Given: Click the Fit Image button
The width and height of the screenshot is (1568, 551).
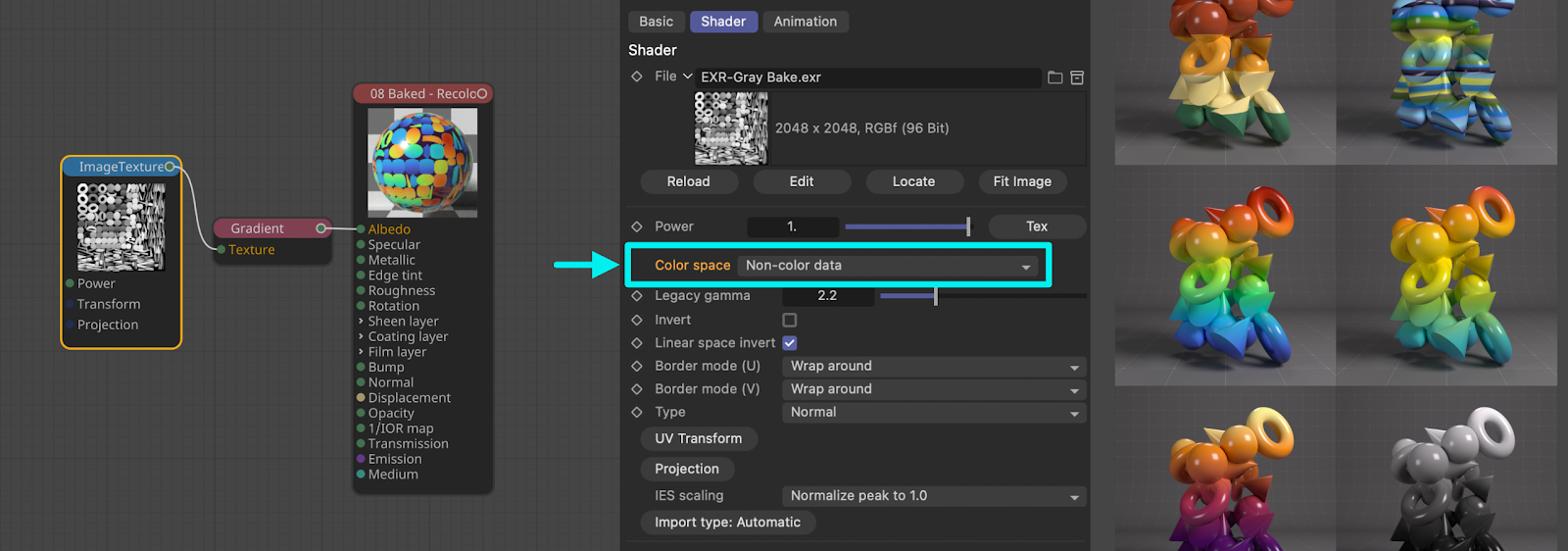Looking at the screenshot, I should tap(1022, 181).
